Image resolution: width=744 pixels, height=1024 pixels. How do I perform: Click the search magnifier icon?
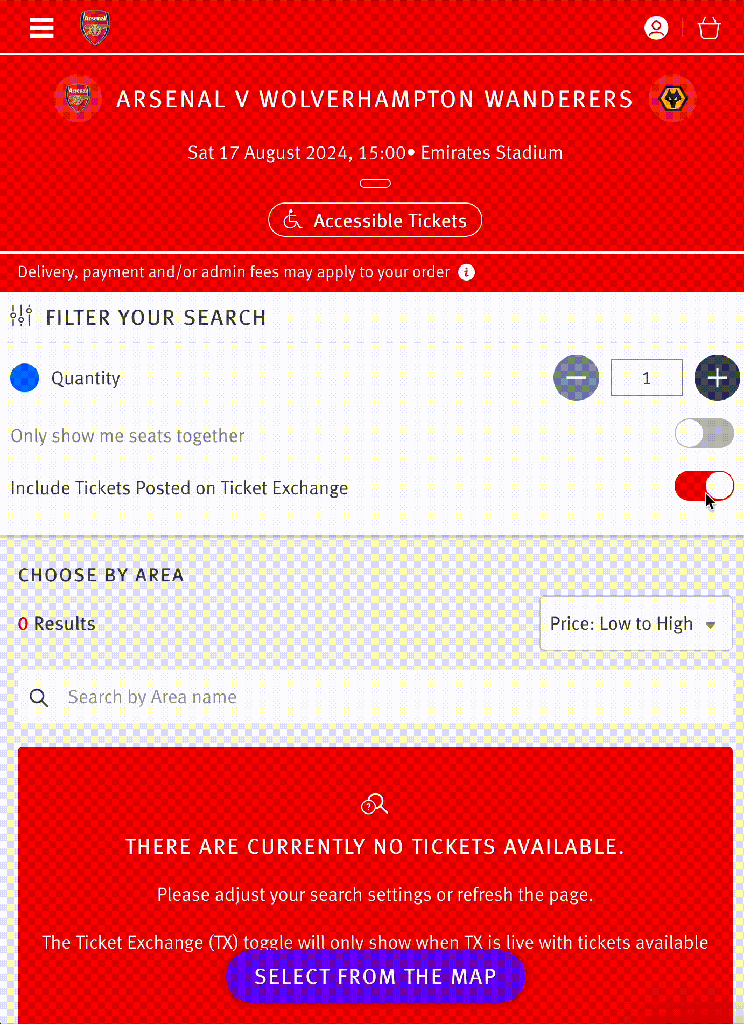click(x=39, y=698)
